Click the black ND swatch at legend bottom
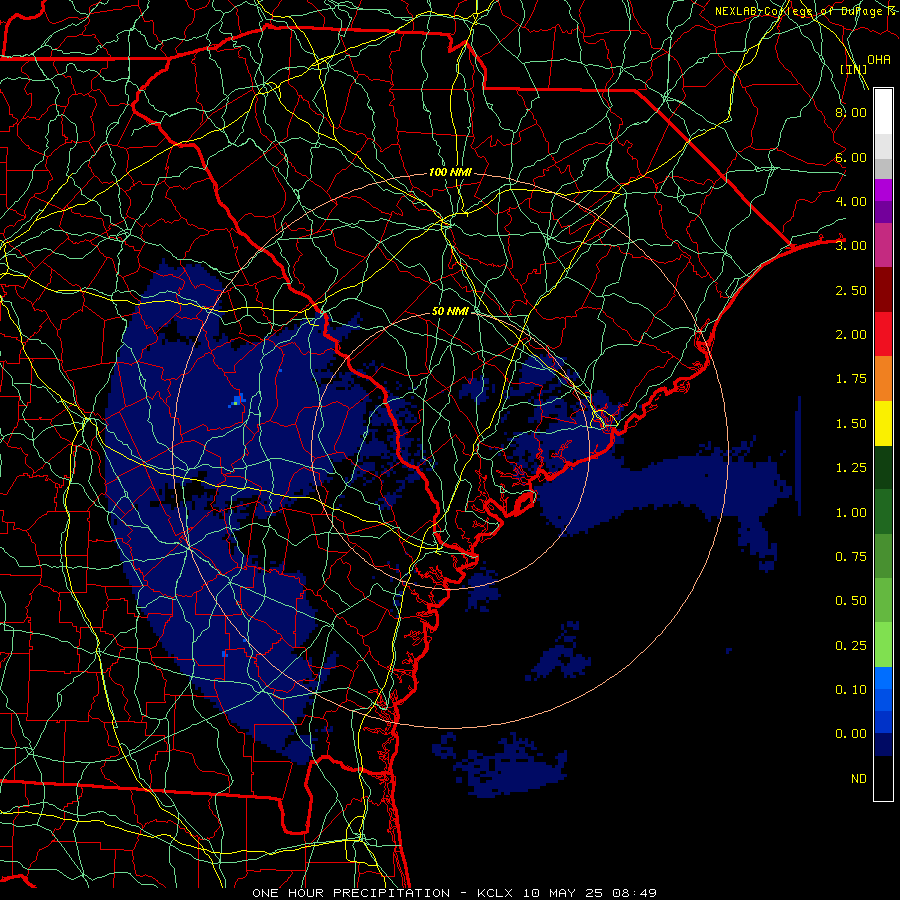The height and width of the screenshot is (900, 900). coord(883,778)
